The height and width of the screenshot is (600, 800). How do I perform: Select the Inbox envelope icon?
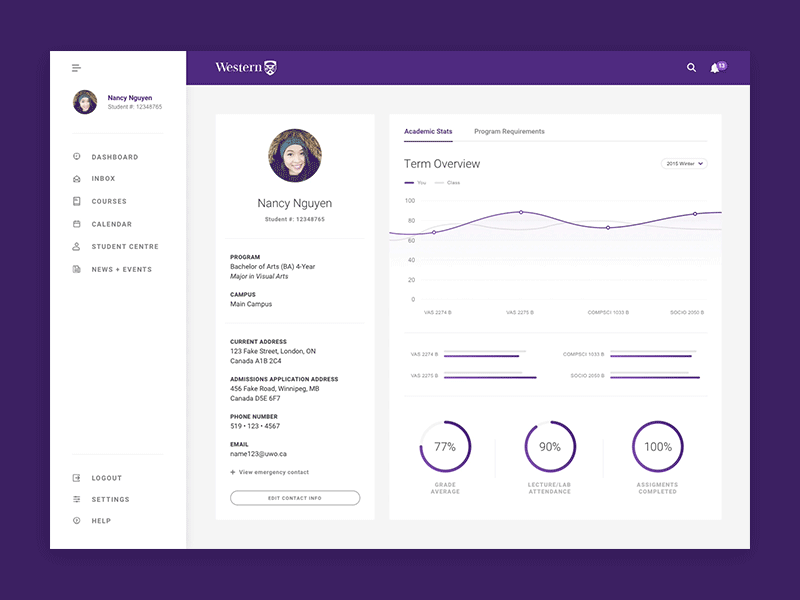pos(77,179)
